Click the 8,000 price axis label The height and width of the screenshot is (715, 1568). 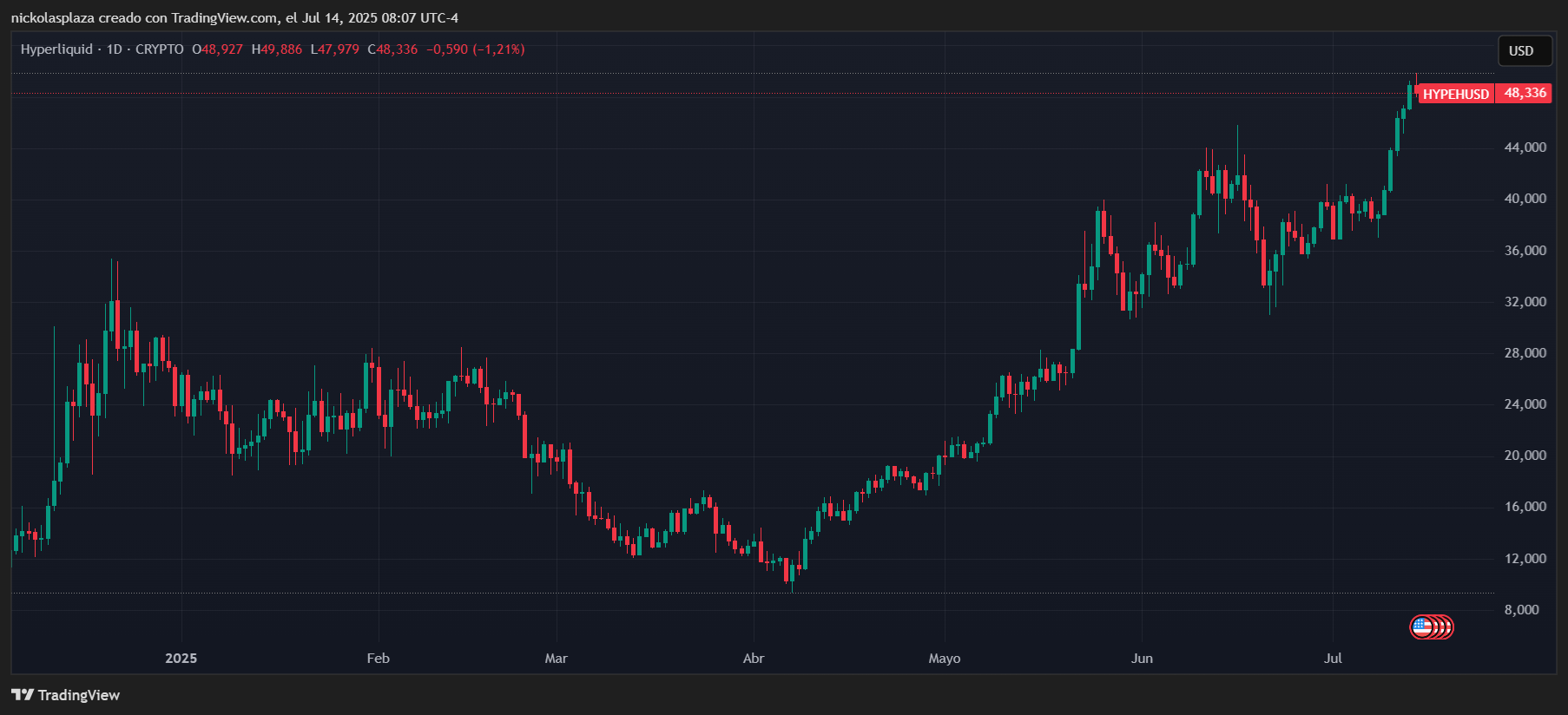(1522, 610)
